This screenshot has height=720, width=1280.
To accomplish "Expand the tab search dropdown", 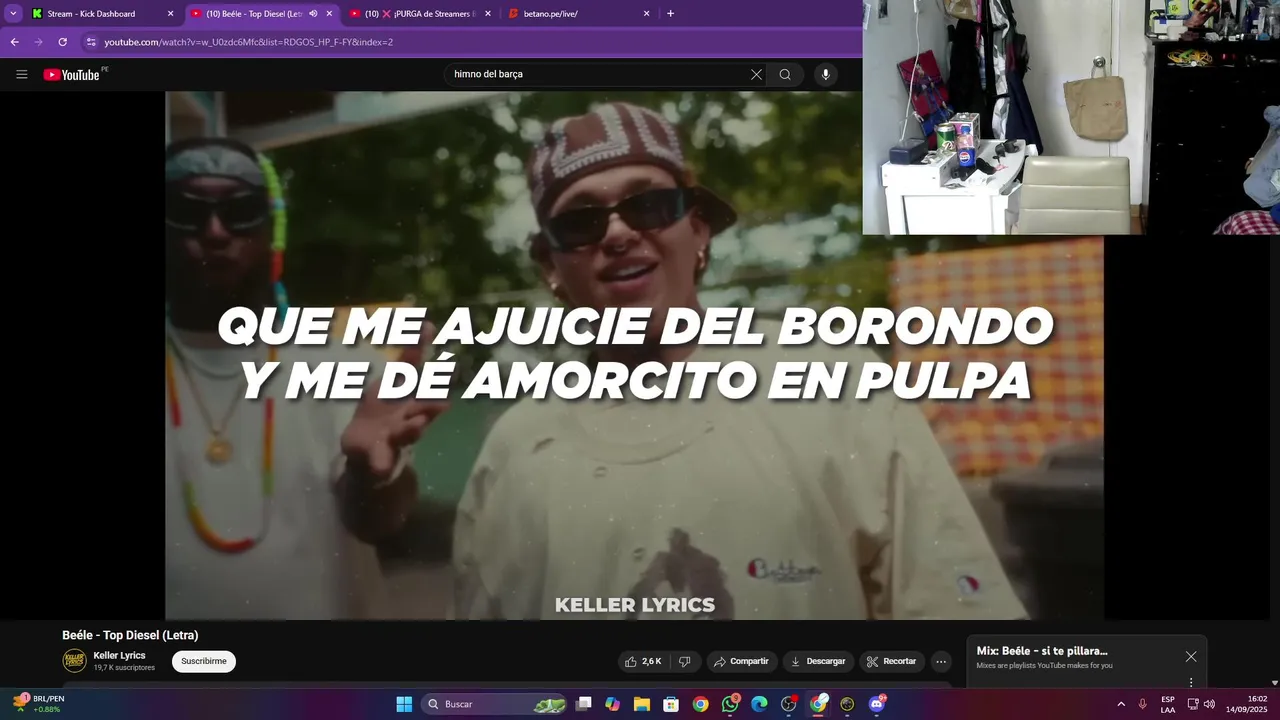I will coord(13,14).
